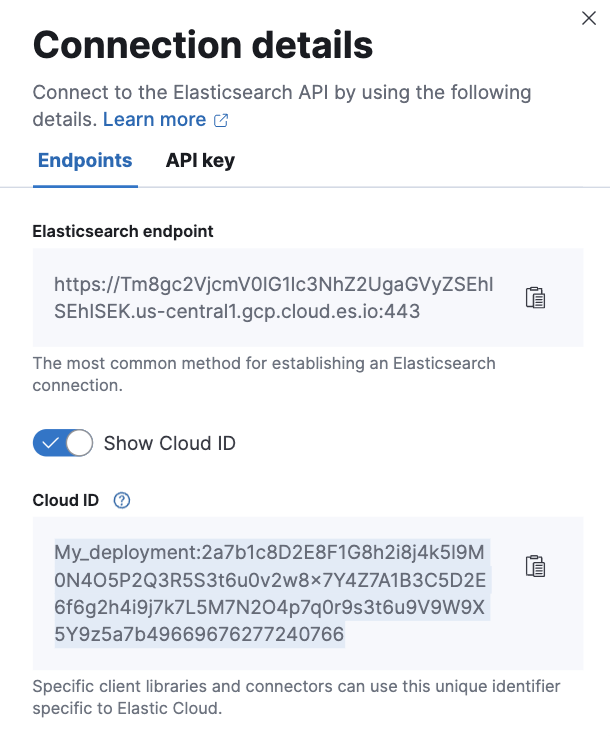Close the Connection details panel

(x=588, y=18)
